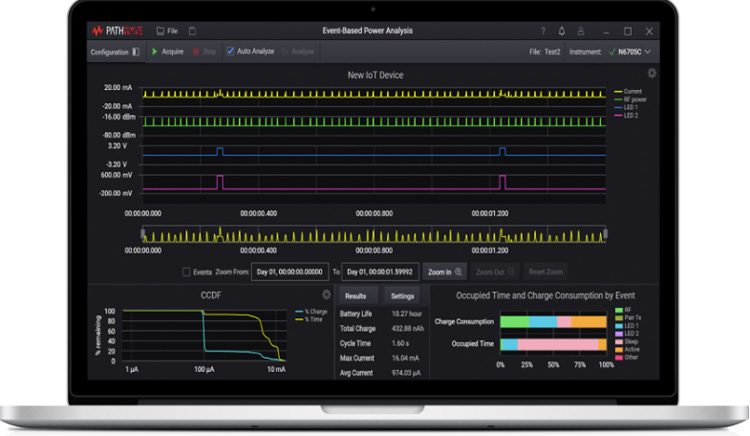Click the zoom range end time field
The height and width of the screenshot is (436, 750).
coord(380,271)
